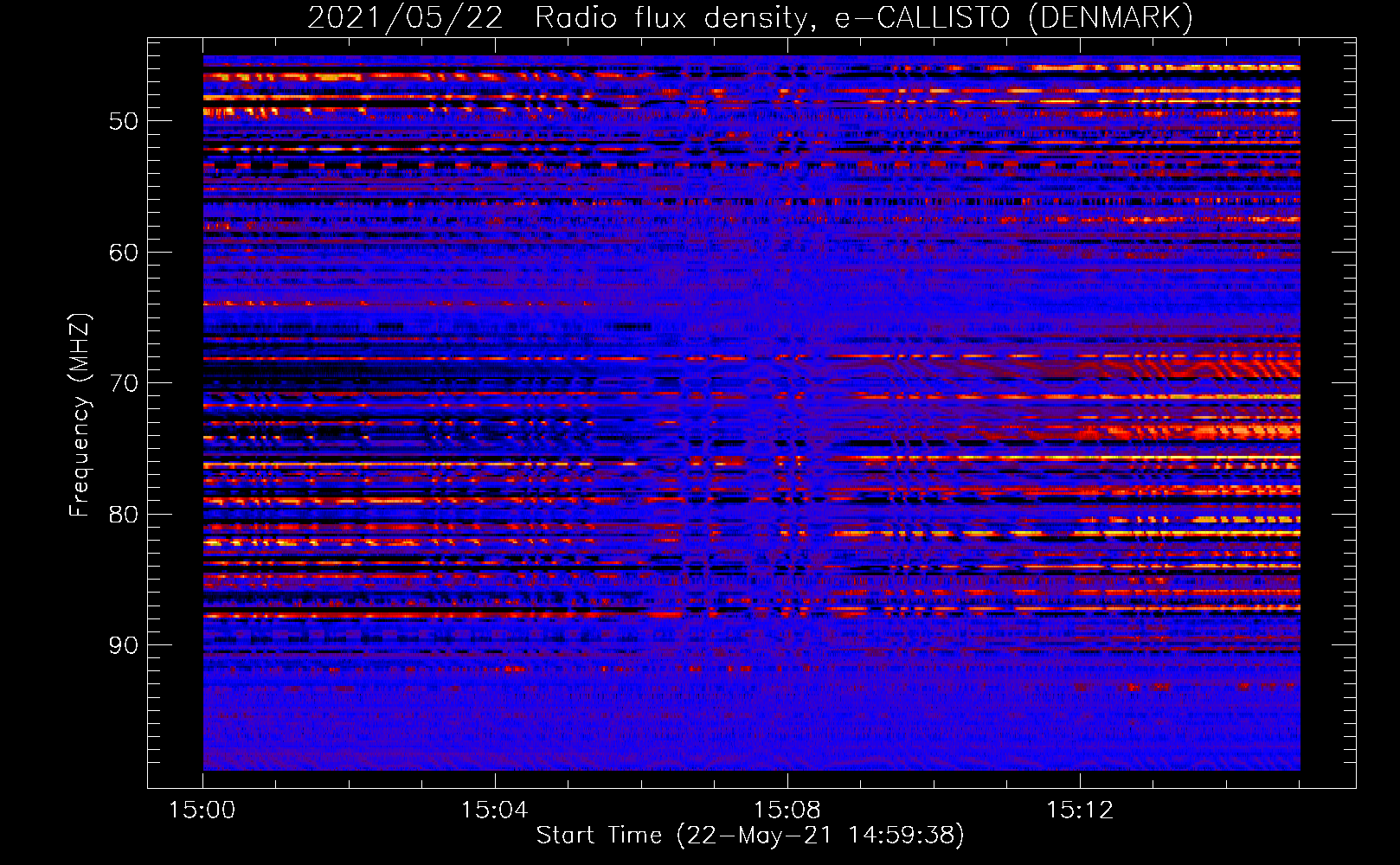Select the 15:08 time tick label
Image resolution: width=1400 pixels, height=865 pixels.
point(787,811)
